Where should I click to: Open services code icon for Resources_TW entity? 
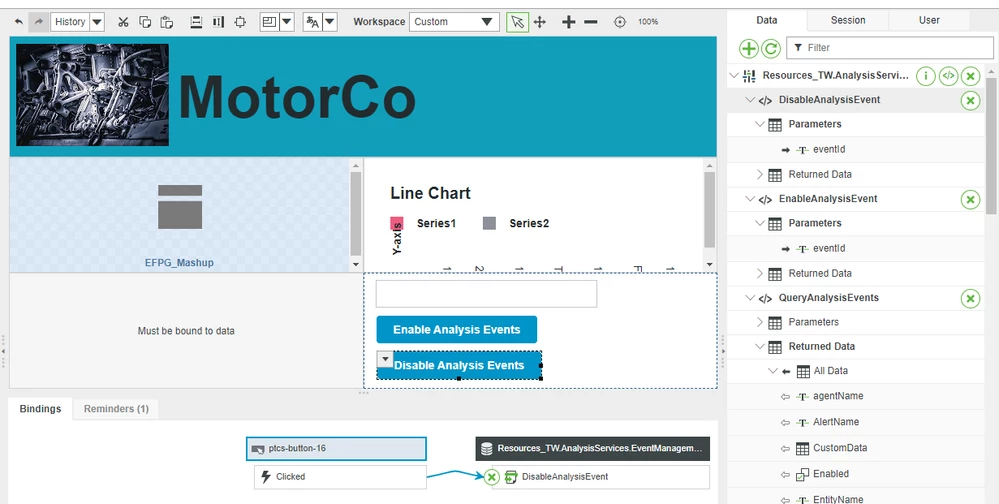(948, 76)
